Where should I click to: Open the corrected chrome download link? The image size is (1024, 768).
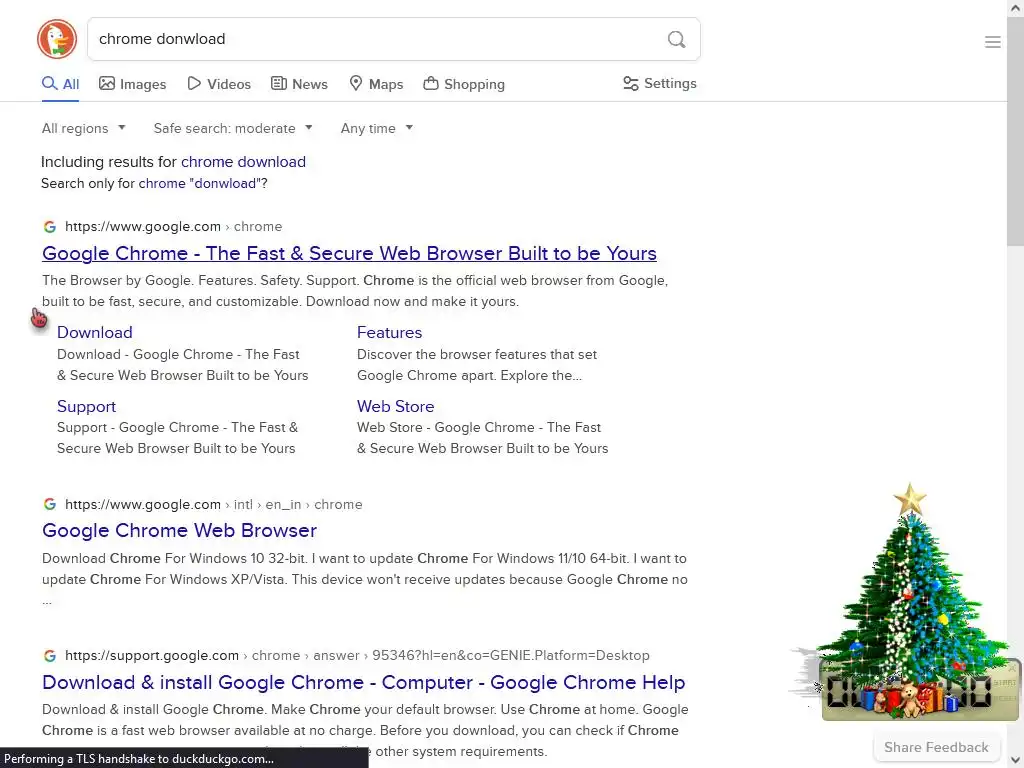pos(243,162)
